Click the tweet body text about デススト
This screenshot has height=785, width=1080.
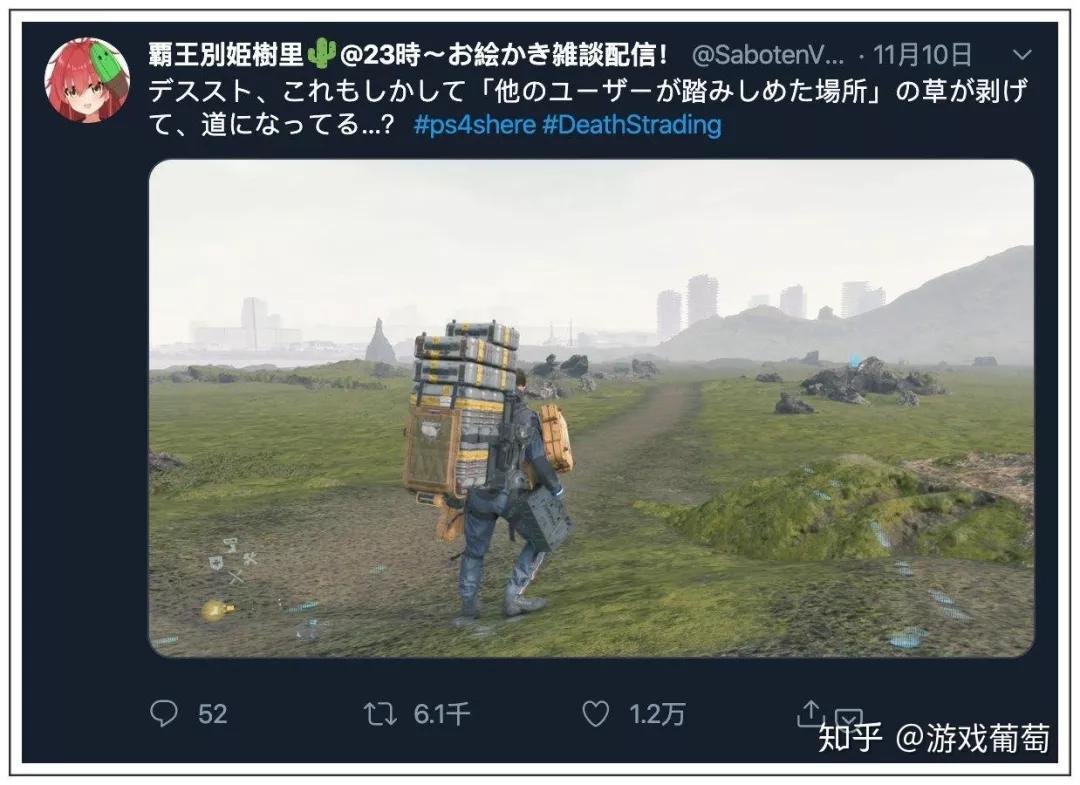coord(588,107)
